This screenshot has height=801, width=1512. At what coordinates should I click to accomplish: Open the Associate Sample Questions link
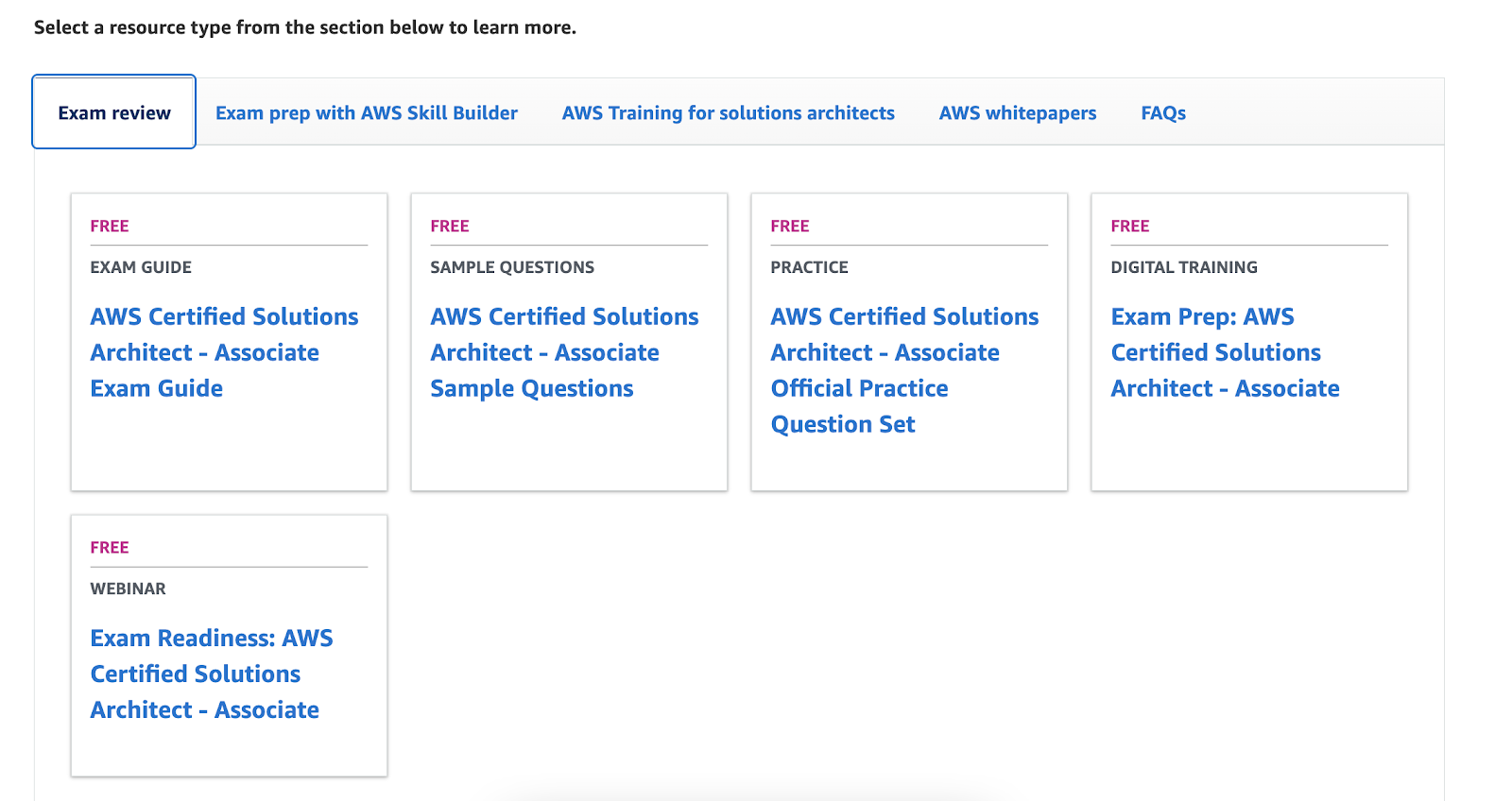564,352
